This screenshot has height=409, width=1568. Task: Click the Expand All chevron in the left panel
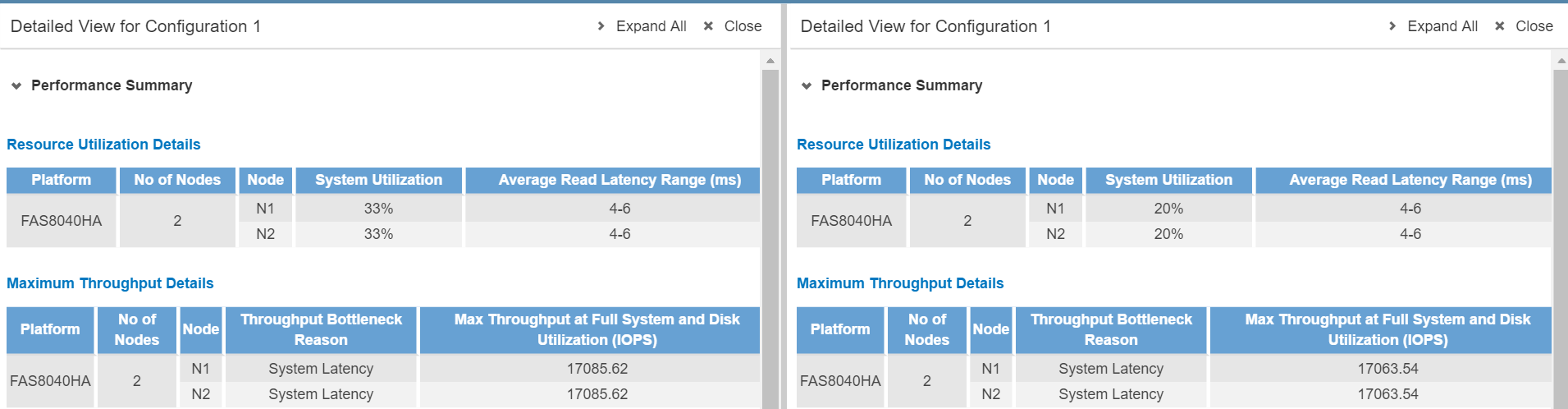601,26
